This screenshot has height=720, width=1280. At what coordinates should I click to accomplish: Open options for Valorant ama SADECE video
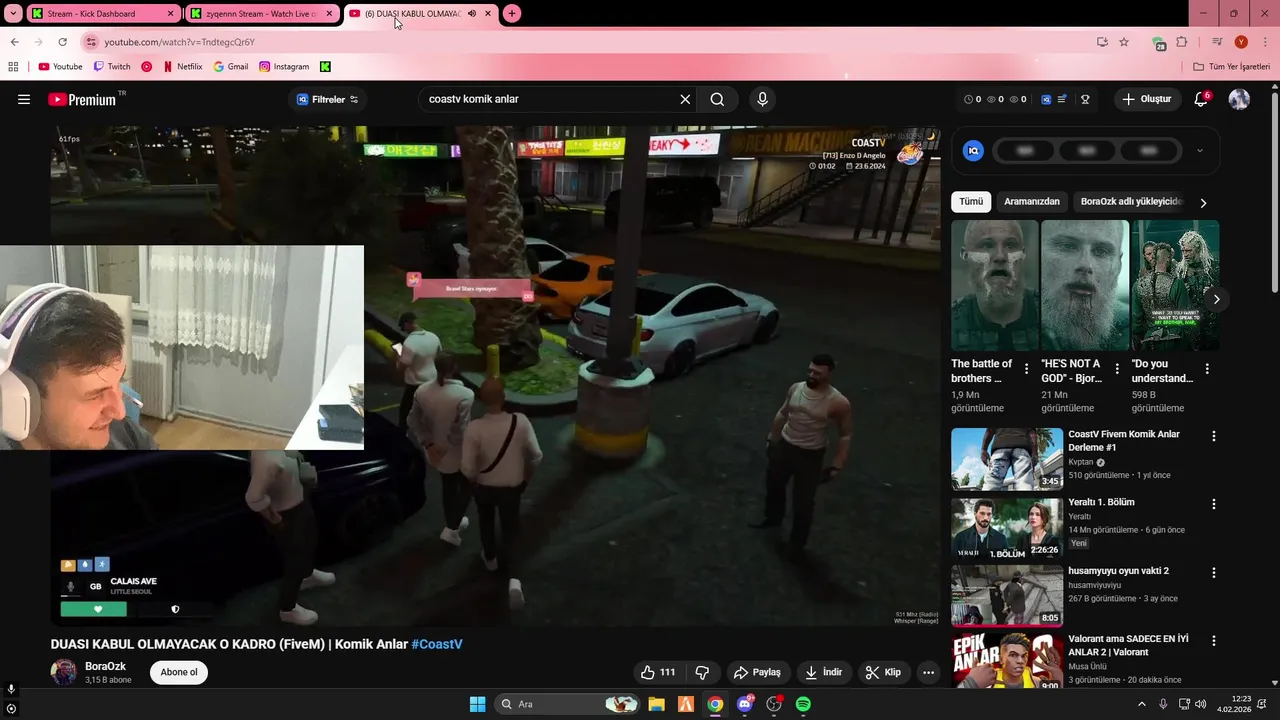[1214, 641]
